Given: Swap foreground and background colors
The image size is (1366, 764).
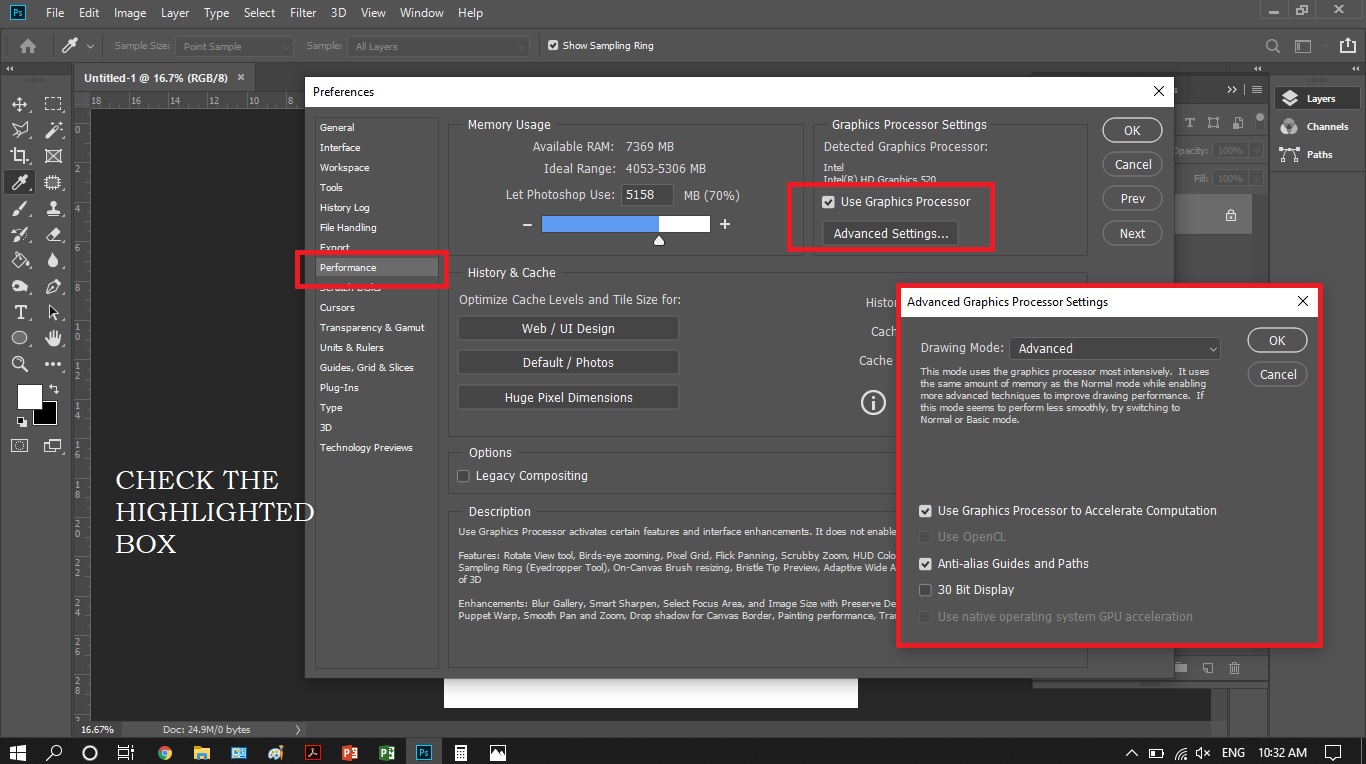Looking at the screenshot, I should tap(53, 388).
